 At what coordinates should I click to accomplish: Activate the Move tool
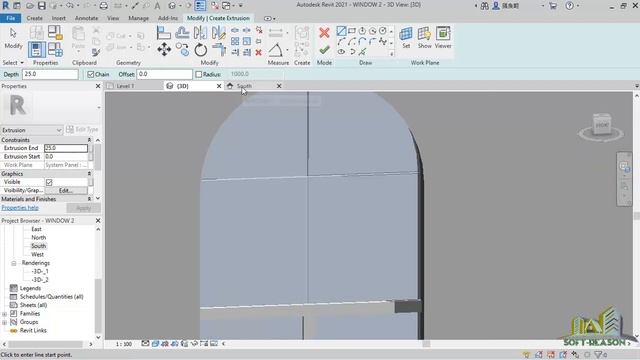click(164, 50)
